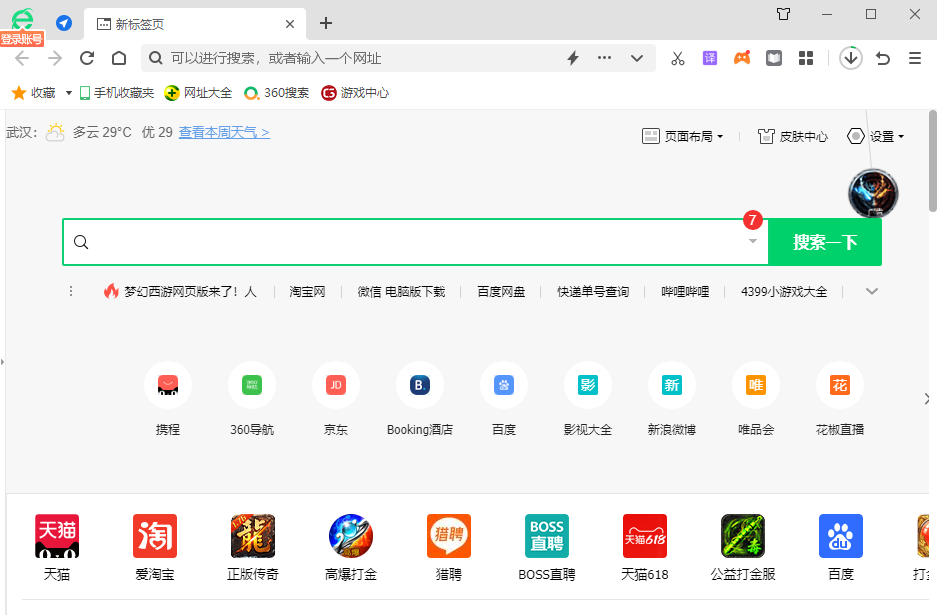Click the 查看本周天气 link
The image size is (937, 615).
(224, 132)
